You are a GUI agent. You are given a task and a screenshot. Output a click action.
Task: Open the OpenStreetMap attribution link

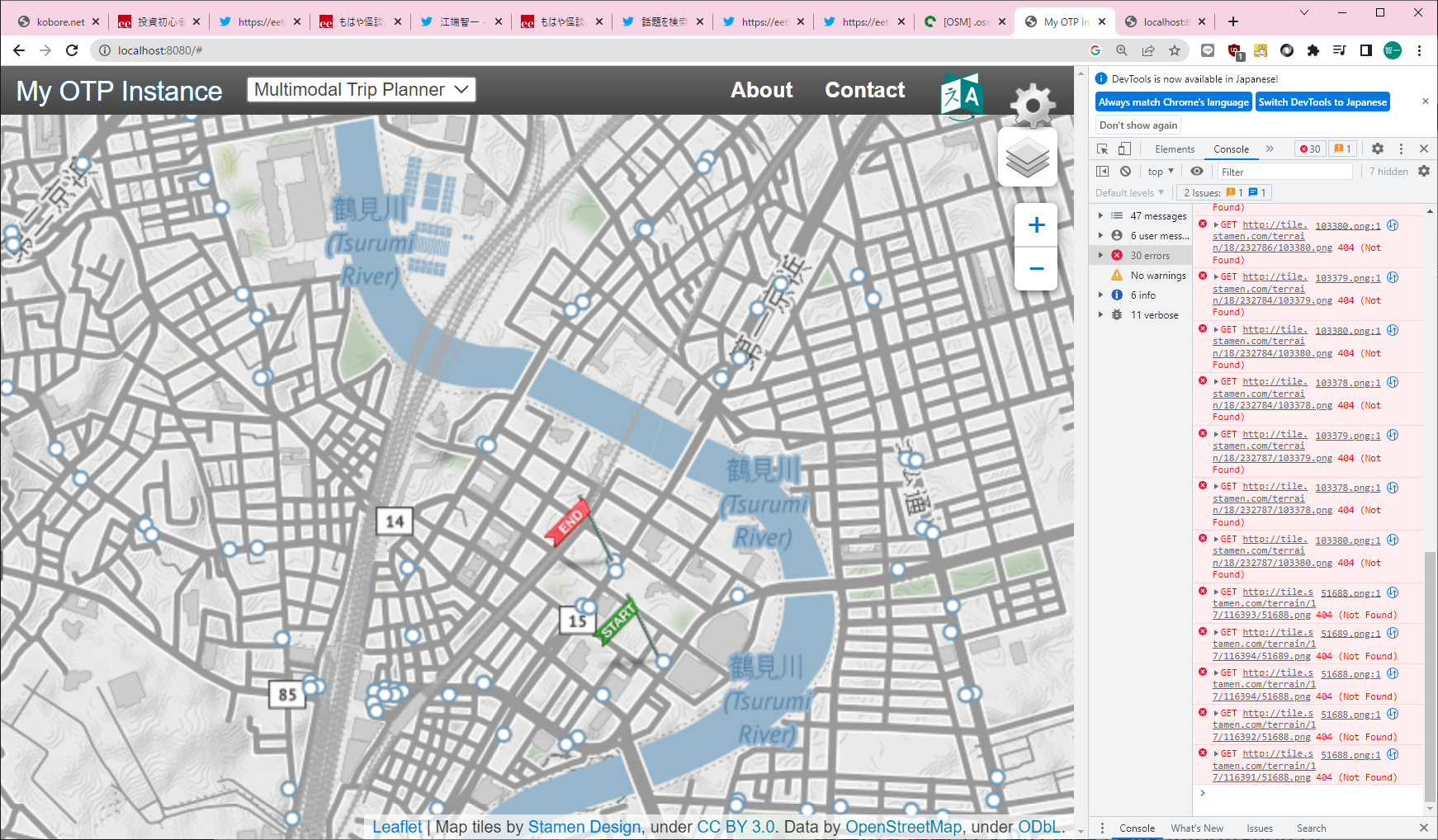903,827
